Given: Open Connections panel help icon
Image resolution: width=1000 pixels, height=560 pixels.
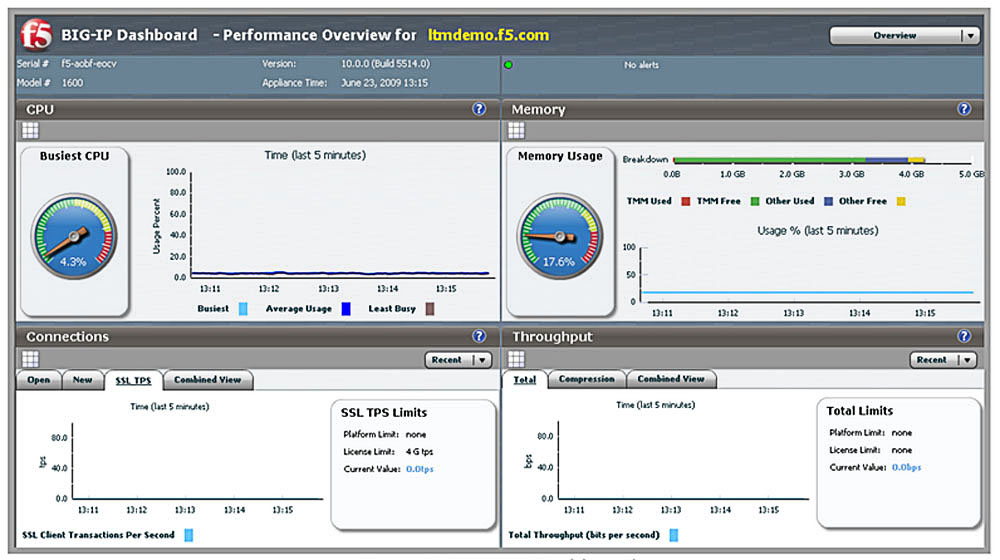Looking at the screenshot, I should coord(479,336).
